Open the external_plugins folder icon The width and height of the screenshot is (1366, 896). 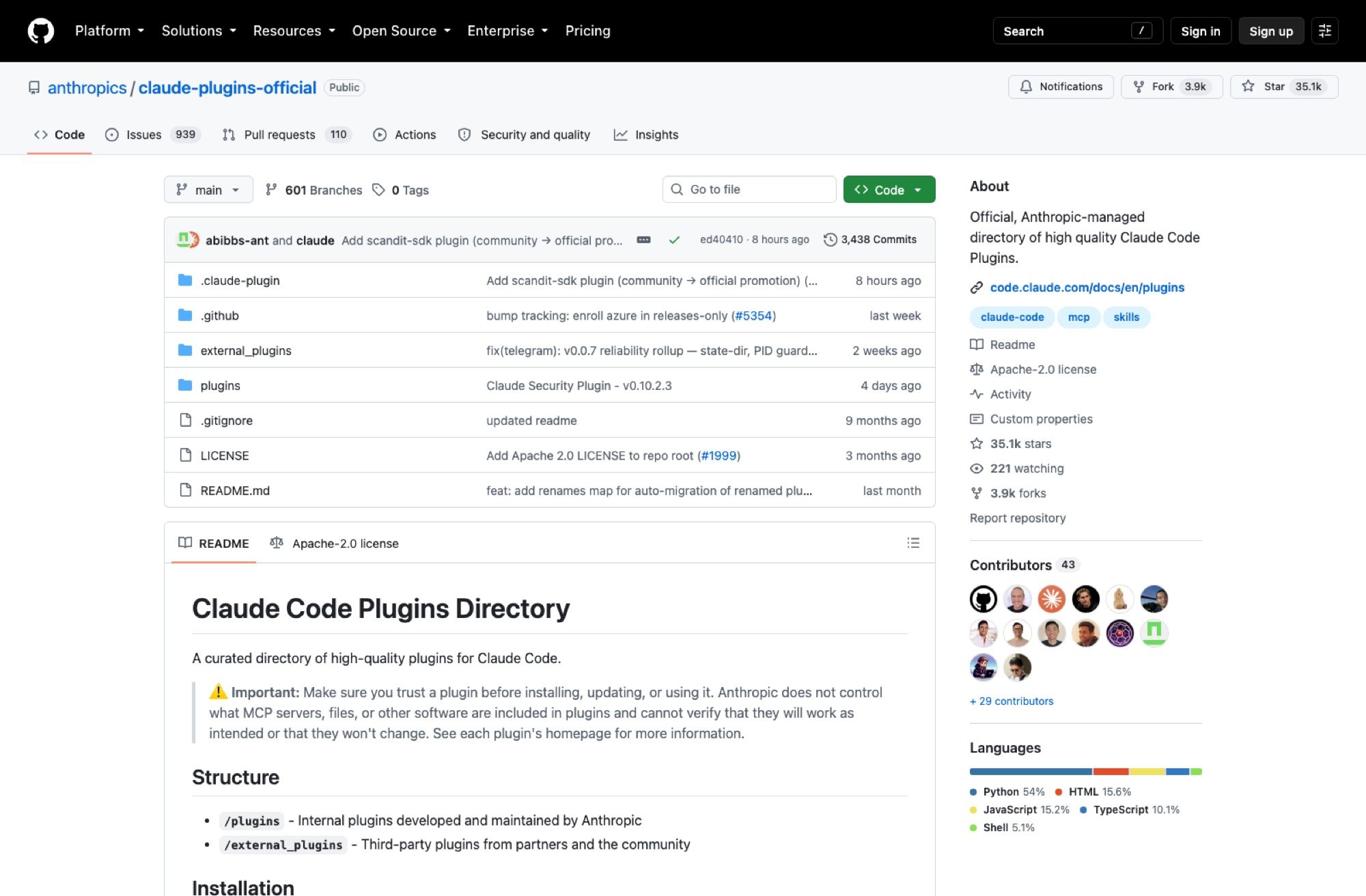[x=185, y=350]
